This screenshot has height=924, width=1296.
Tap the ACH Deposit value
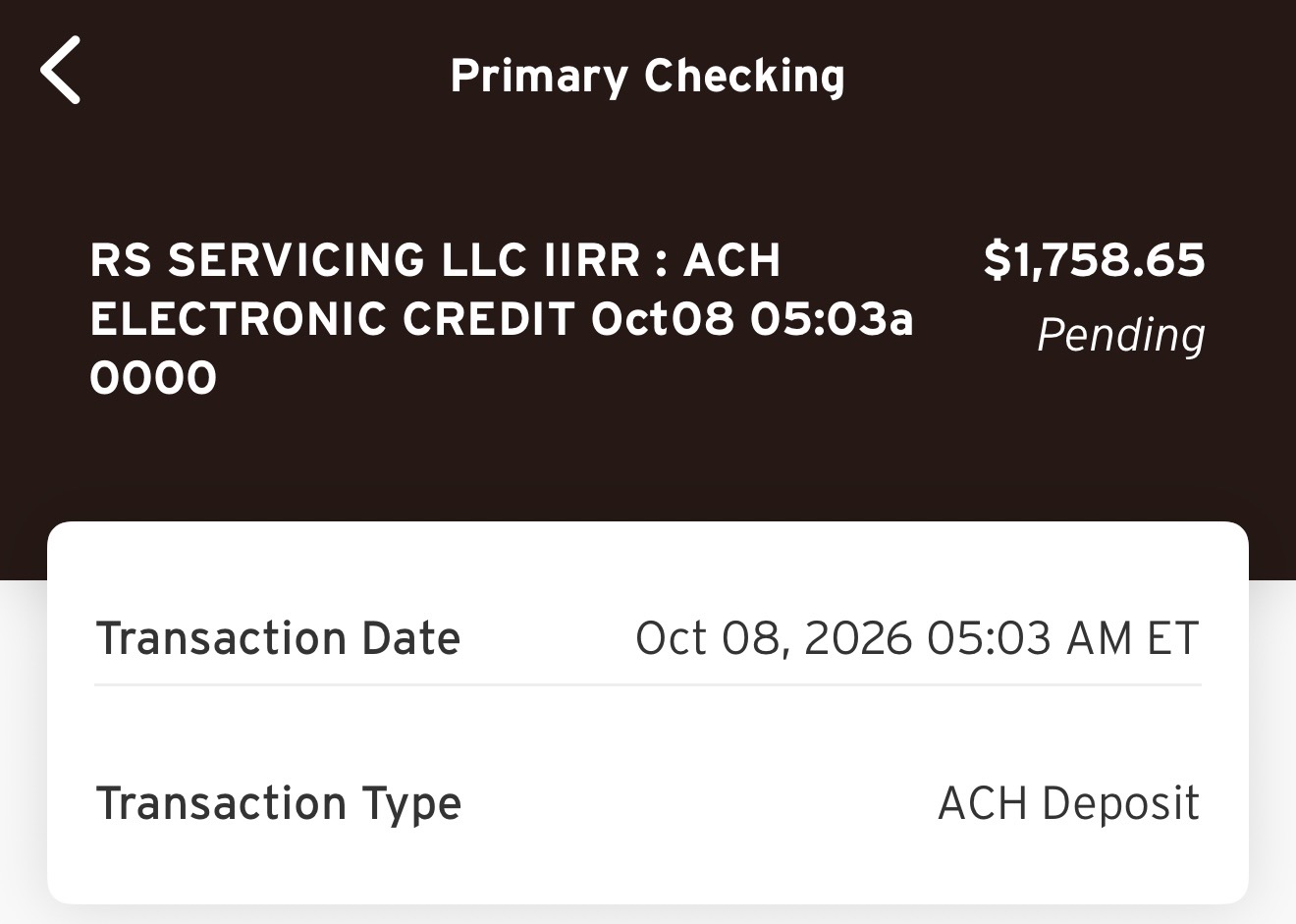coord(1068,803)
